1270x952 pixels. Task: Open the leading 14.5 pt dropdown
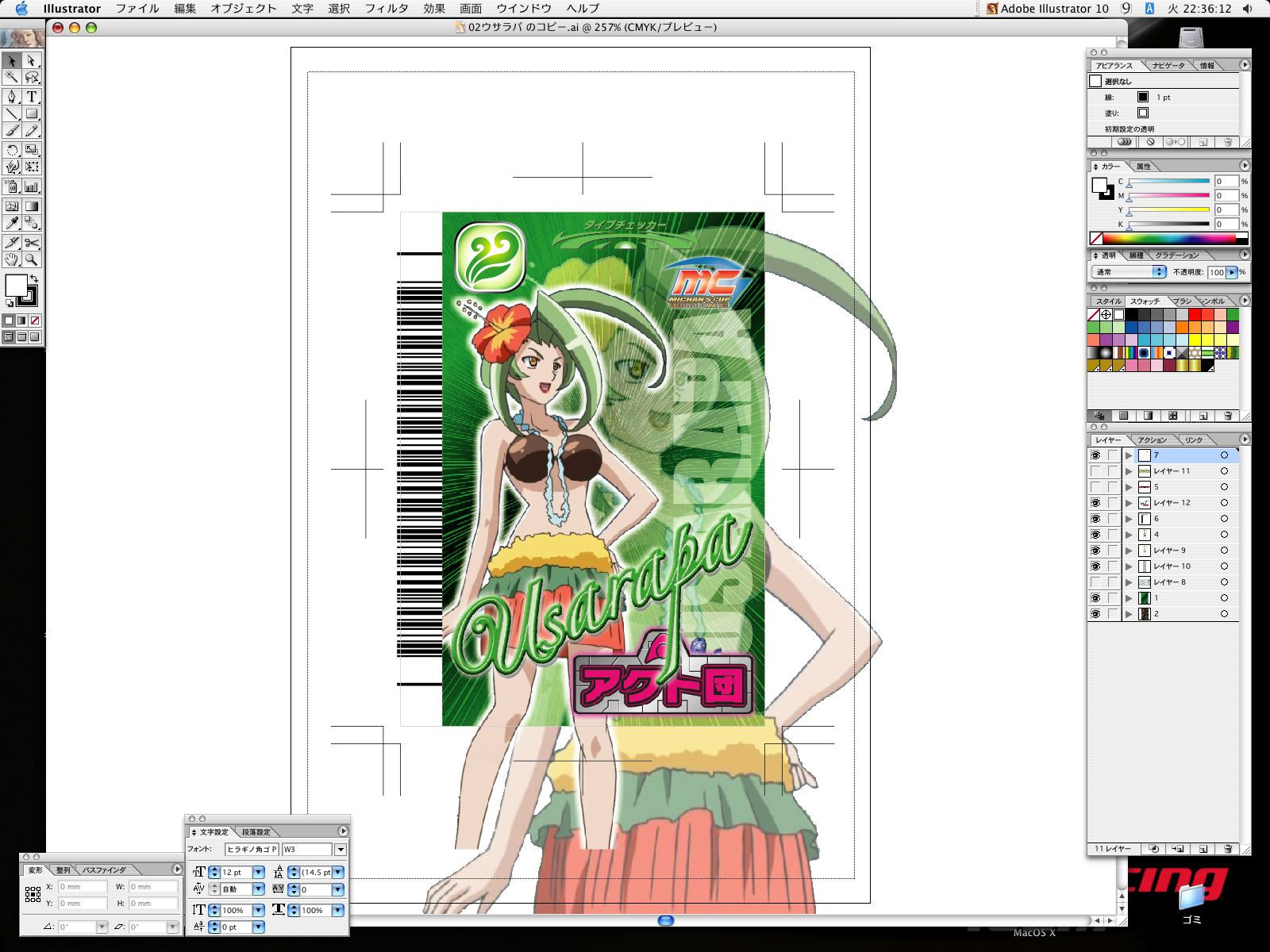pyautogui.click(x=338, y=872)
